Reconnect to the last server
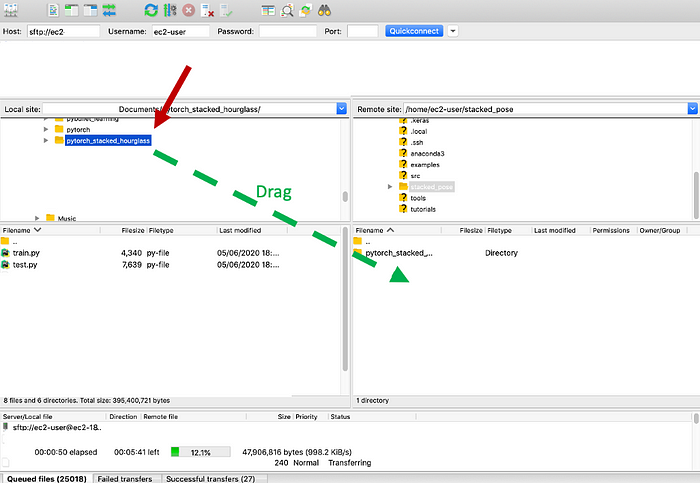The width and height of the screenshot is (700, 483). click(226, 10)
